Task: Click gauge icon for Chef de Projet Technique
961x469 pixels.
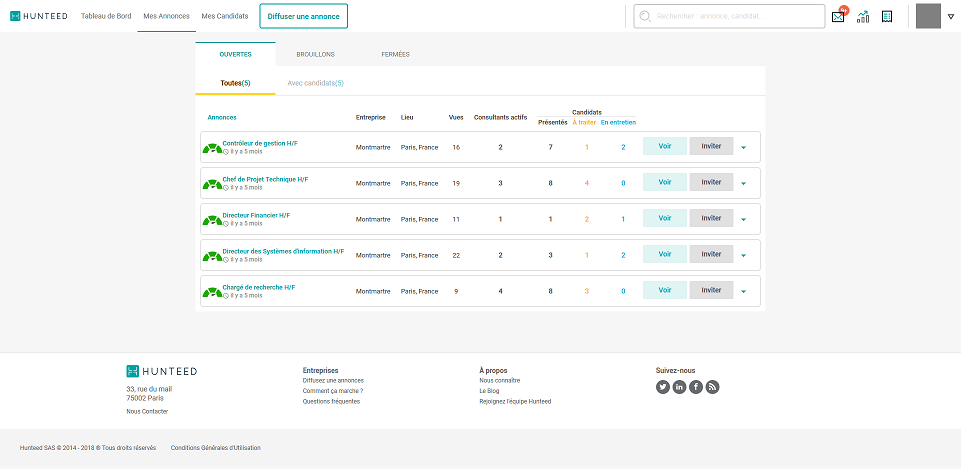Action: tap(212, 184)
